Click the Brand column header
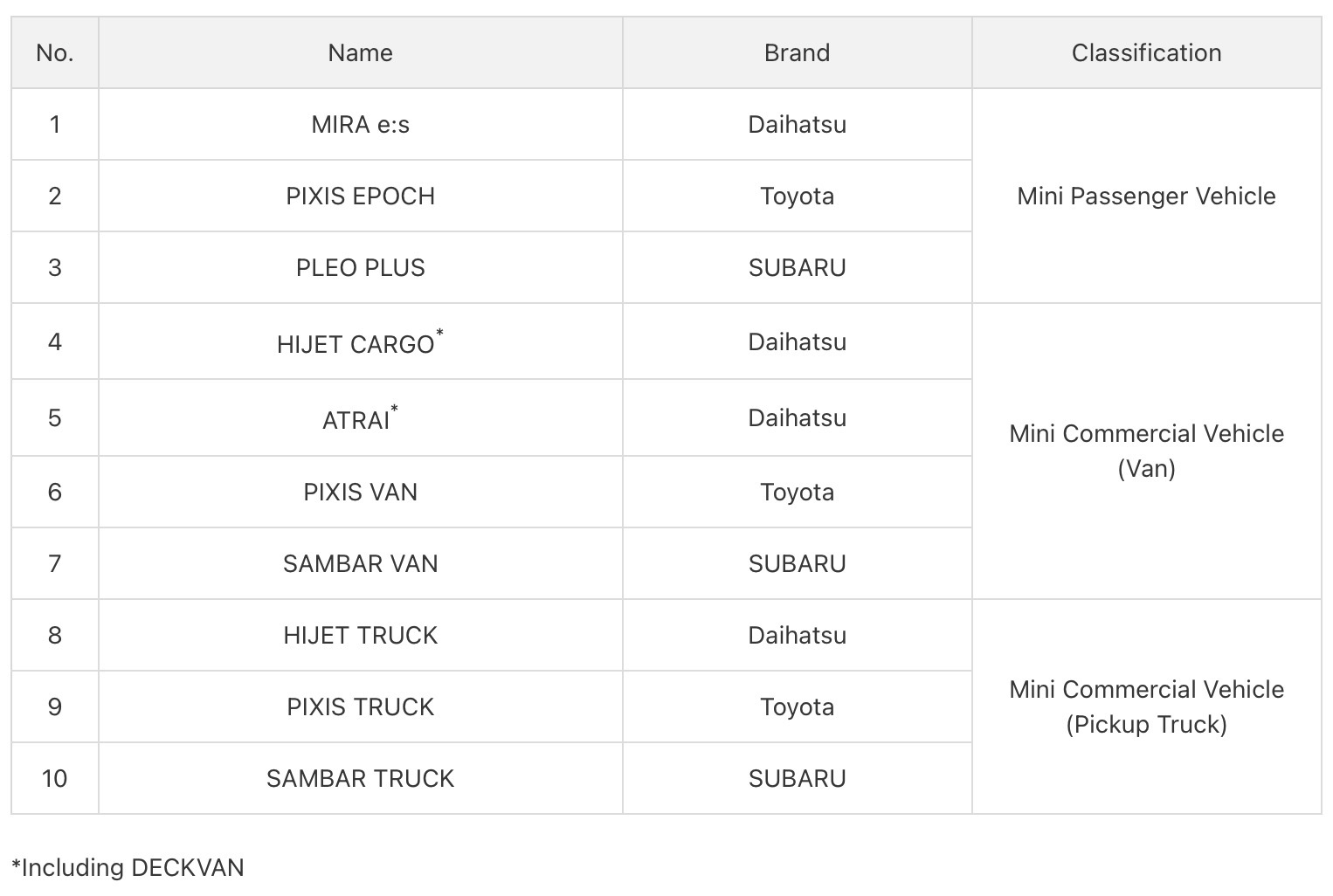Screen dimensions: 1333x896 click(x=797, y=52)
